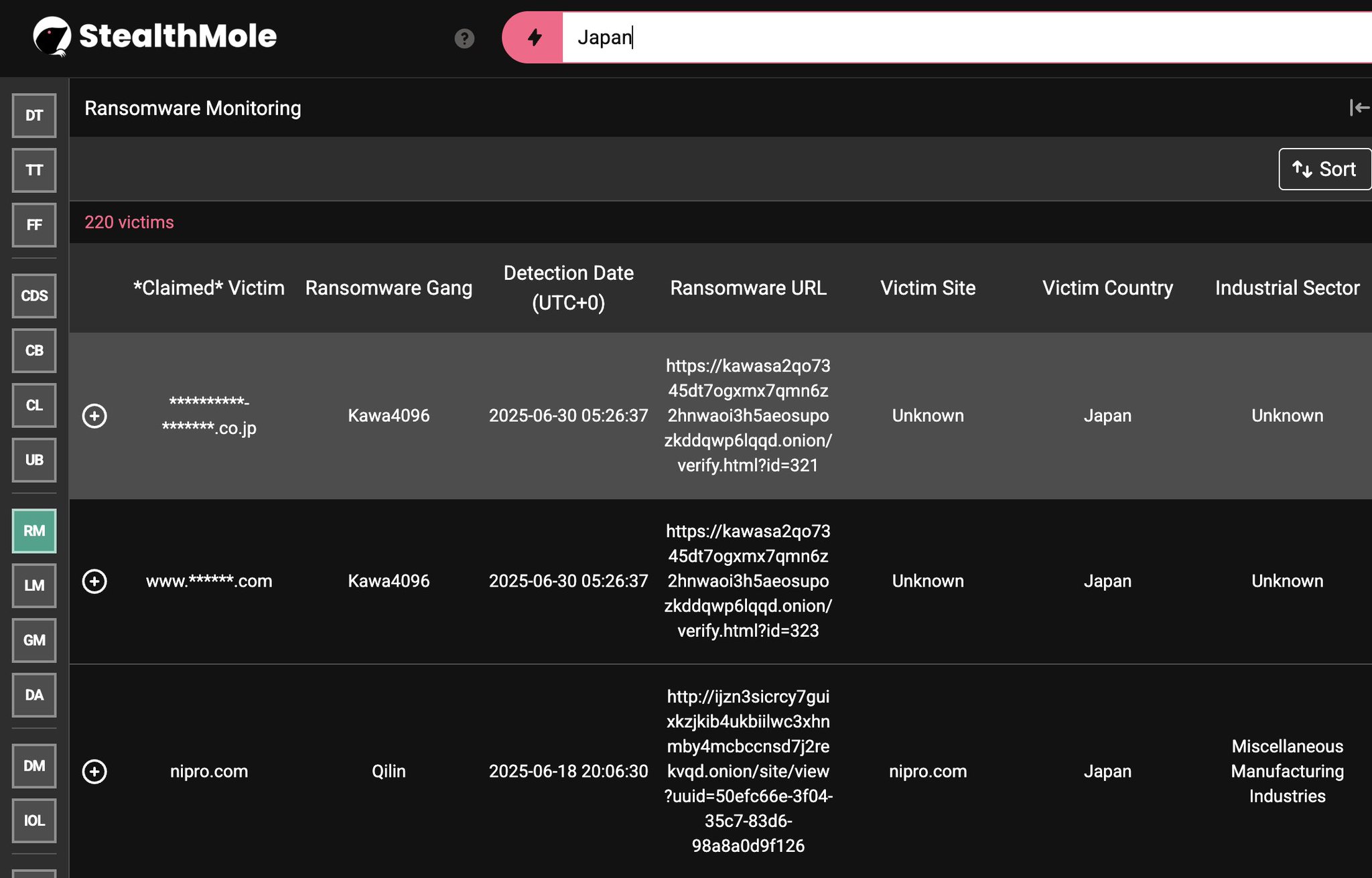Click the Victim Country column header
Image resolution: width=1372 pixels, height=878 pixels.
1107,288
